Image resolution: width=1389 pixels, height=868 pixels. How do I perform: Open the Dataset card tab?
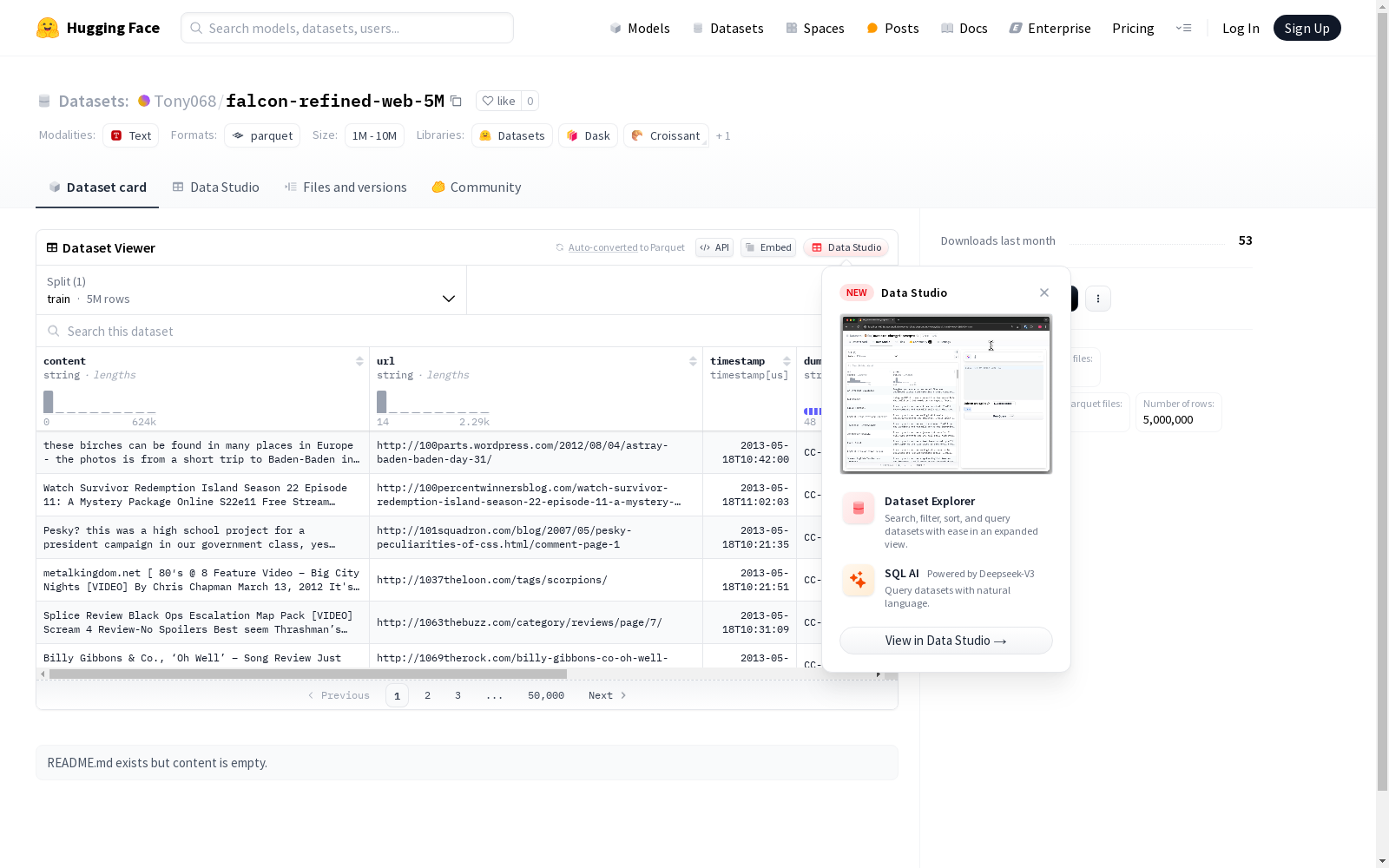click(97, 187)
